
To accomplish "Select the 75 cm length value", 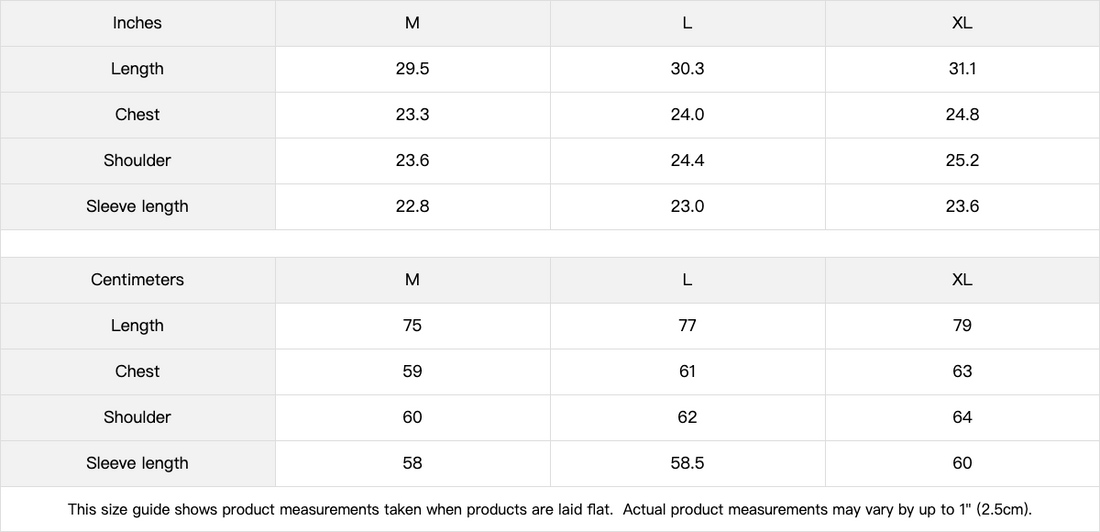I will pyautogui.click(x=412, y=326).
